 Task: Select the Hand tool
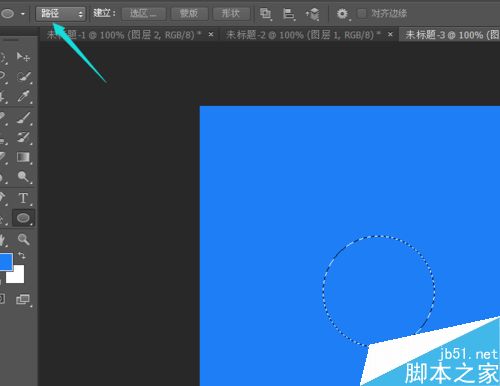click(3, 239)
